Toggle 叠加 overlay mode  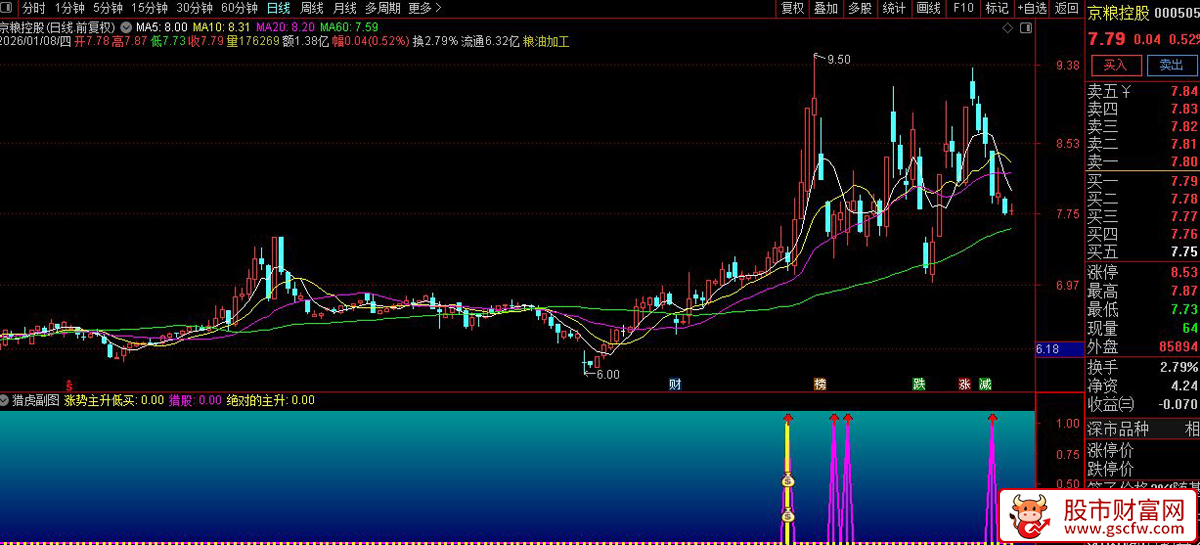[x=825, y=8]
